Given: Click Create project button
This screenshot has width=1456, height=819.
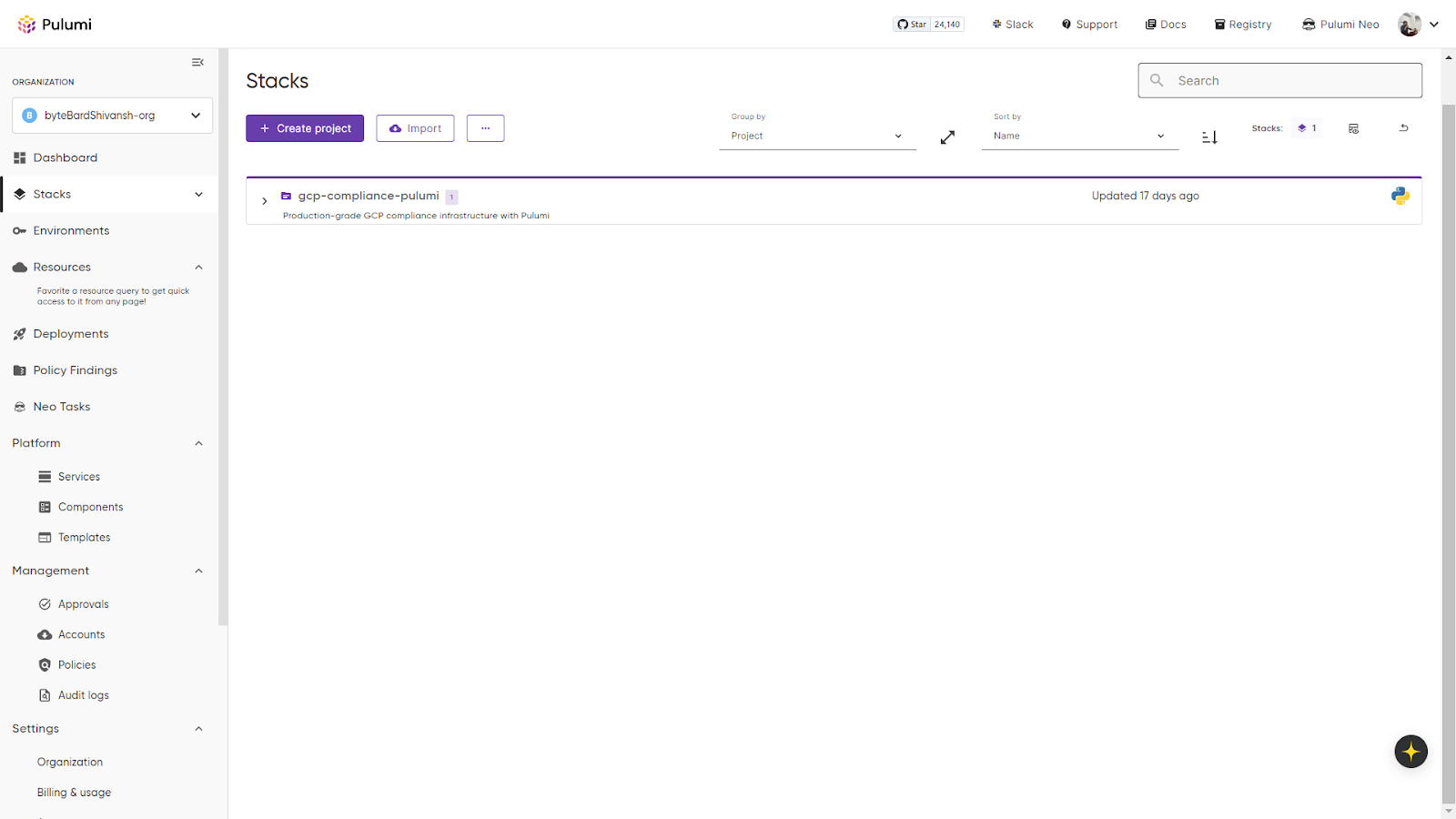Looking at the screenshot, I should [305, 128].
